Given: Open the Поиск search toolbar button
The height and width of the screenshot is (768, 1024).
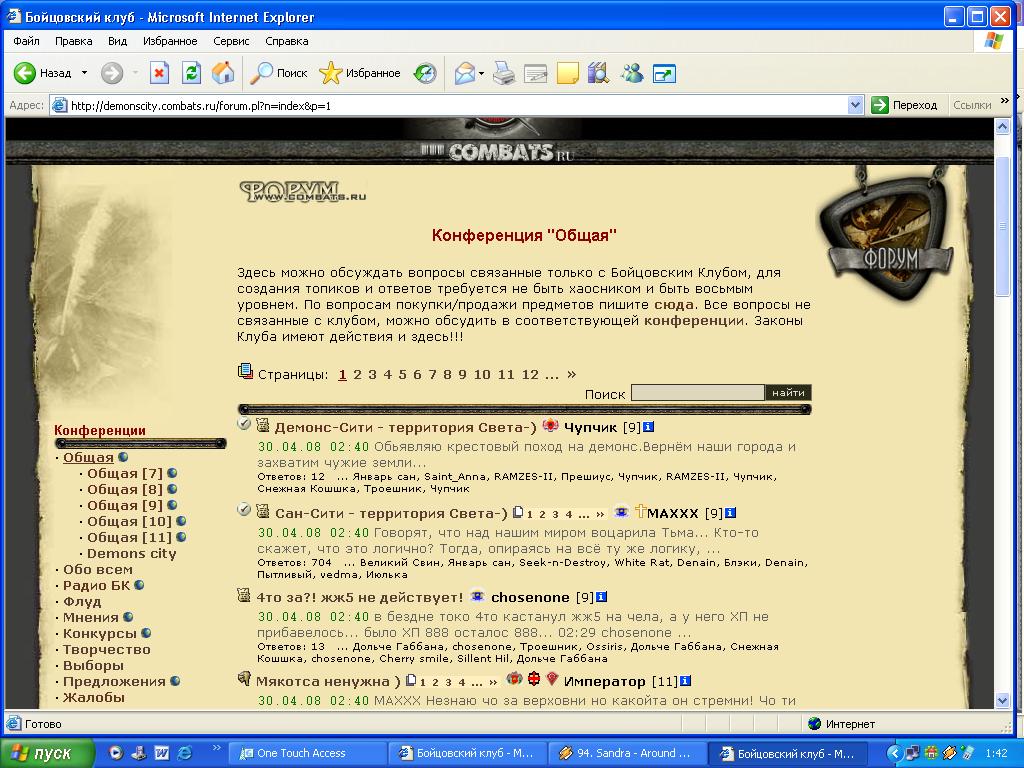Looking at the screenshot, I should click(x=279, y=73).
